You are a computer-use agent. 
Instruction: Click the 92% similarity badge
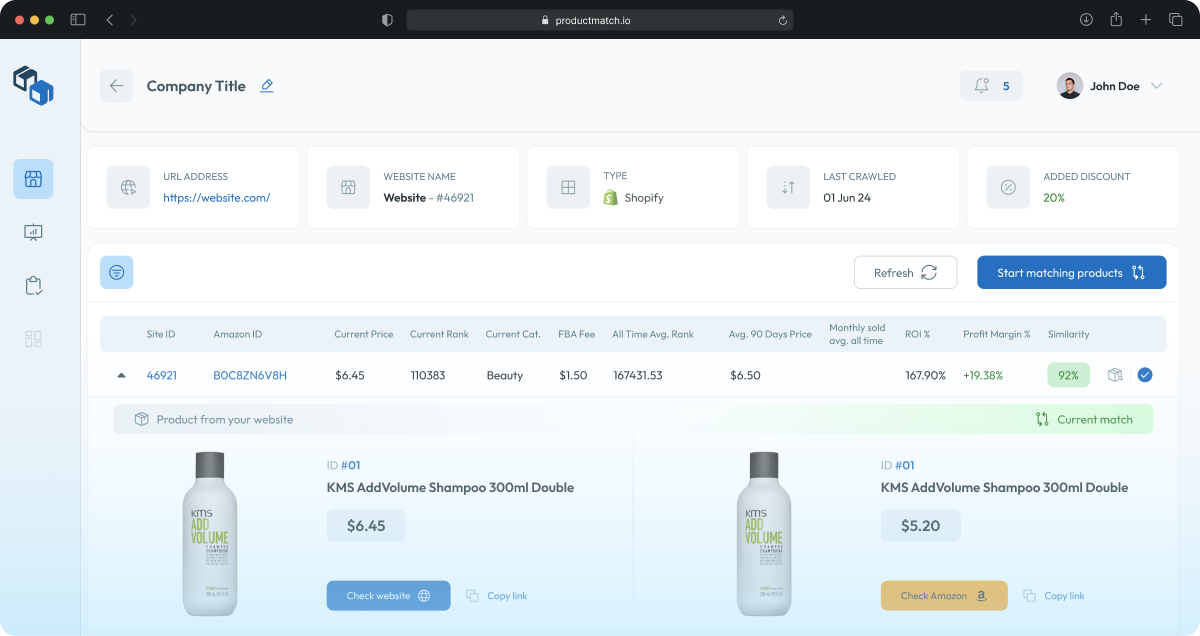(1069, 375)
